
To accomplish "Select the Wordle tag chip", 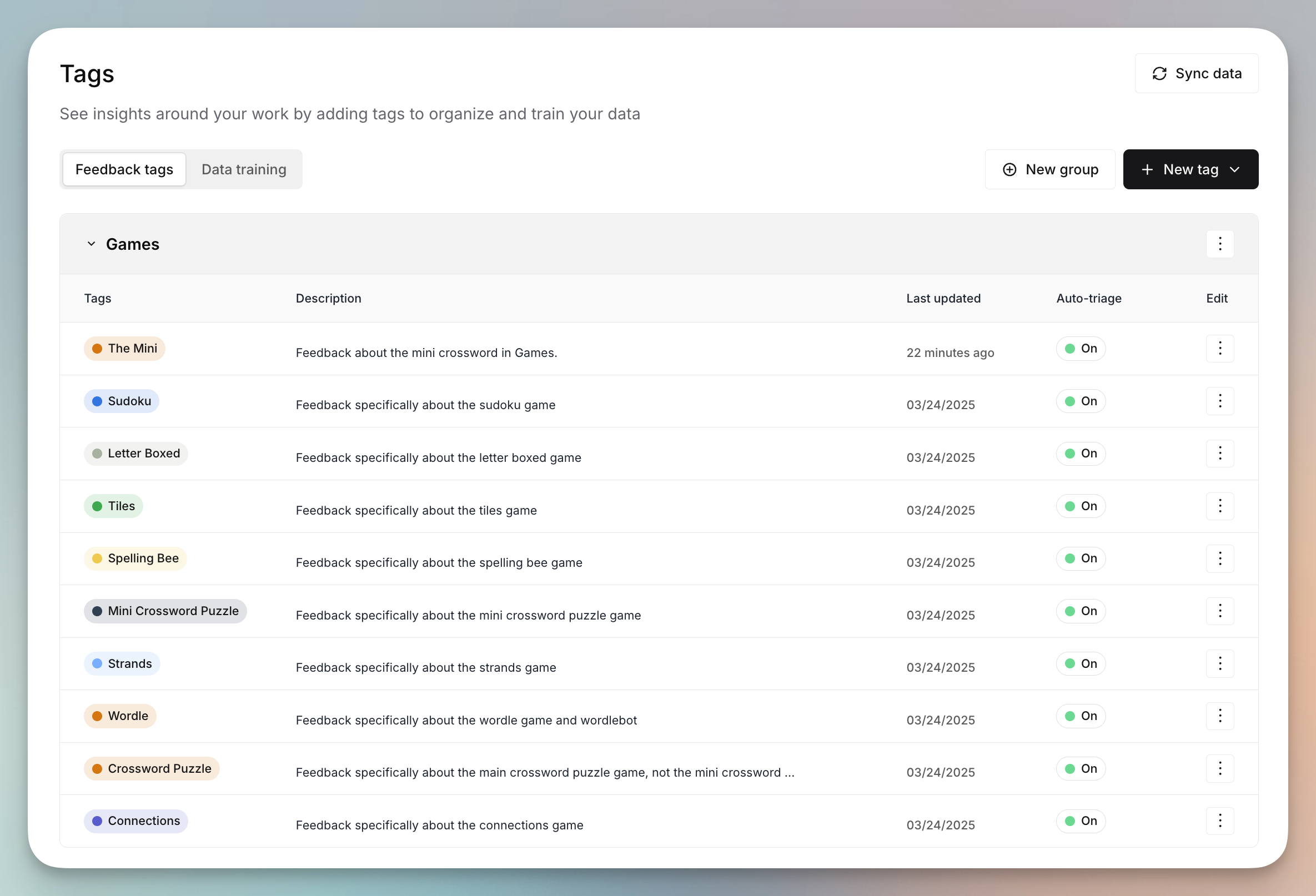I will tap(120, 716).
